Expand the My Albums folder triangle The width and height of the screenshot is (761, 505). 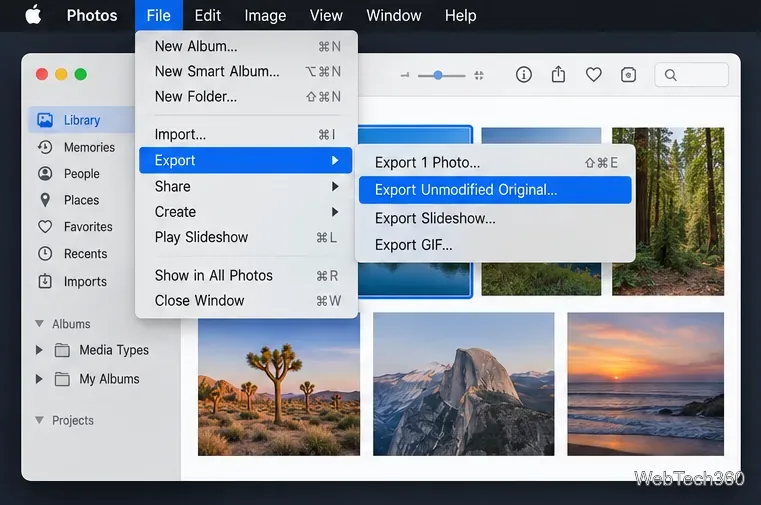click(39, 379)
